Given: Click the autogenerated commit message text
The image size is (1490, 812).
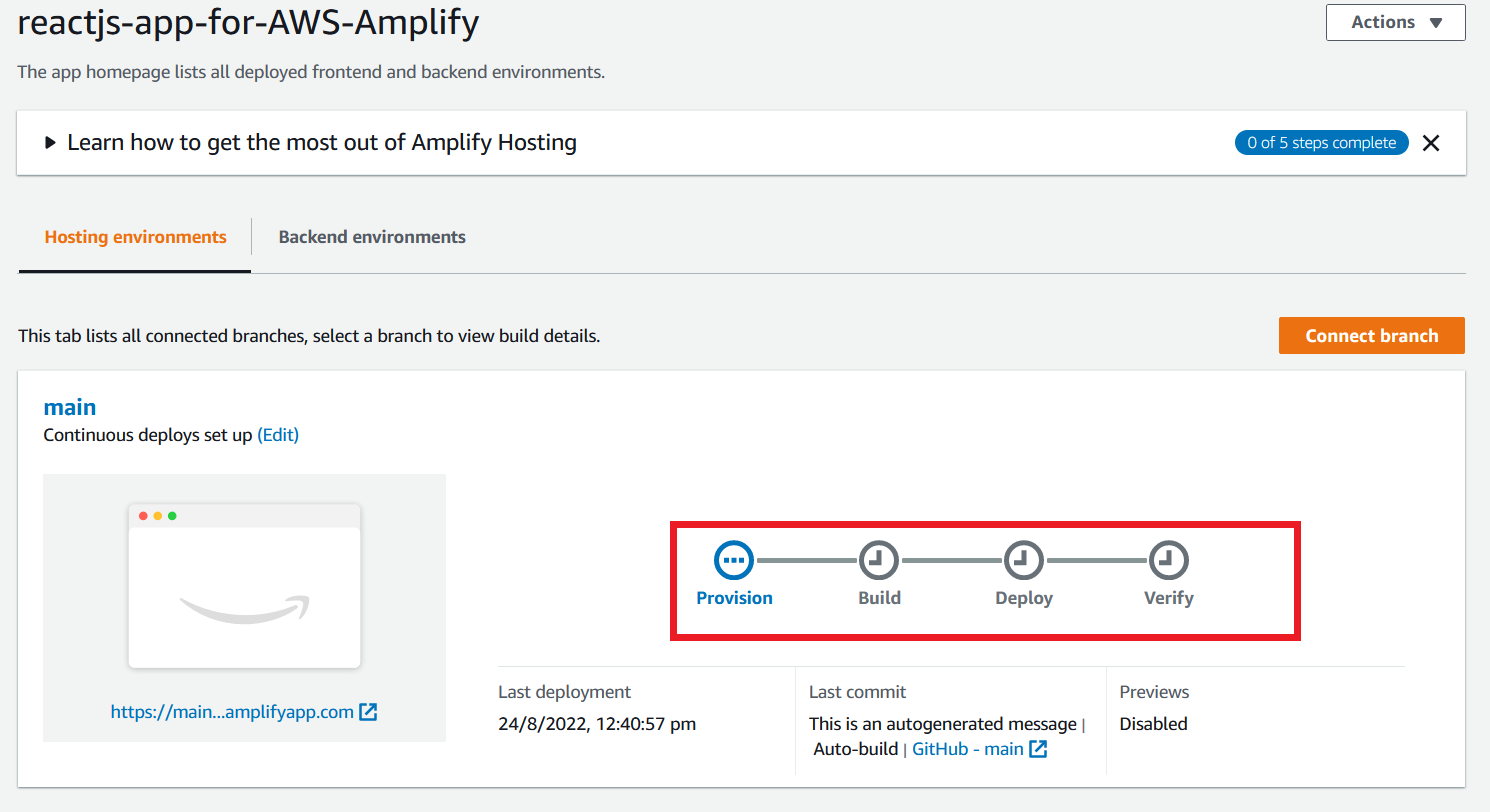Looking at the screenshot, I should pos(942,723).
